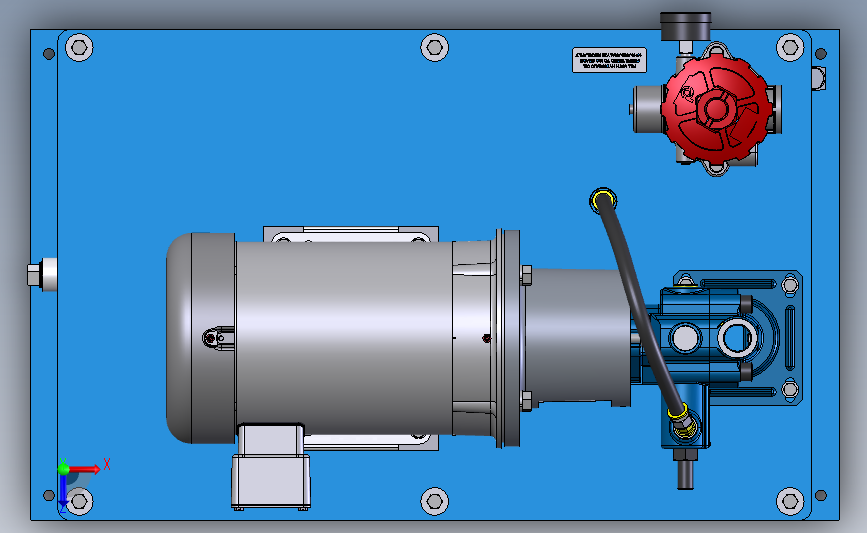867x533 pixels.
Task: Select the motor junction box
Action: tap(271, 466)
